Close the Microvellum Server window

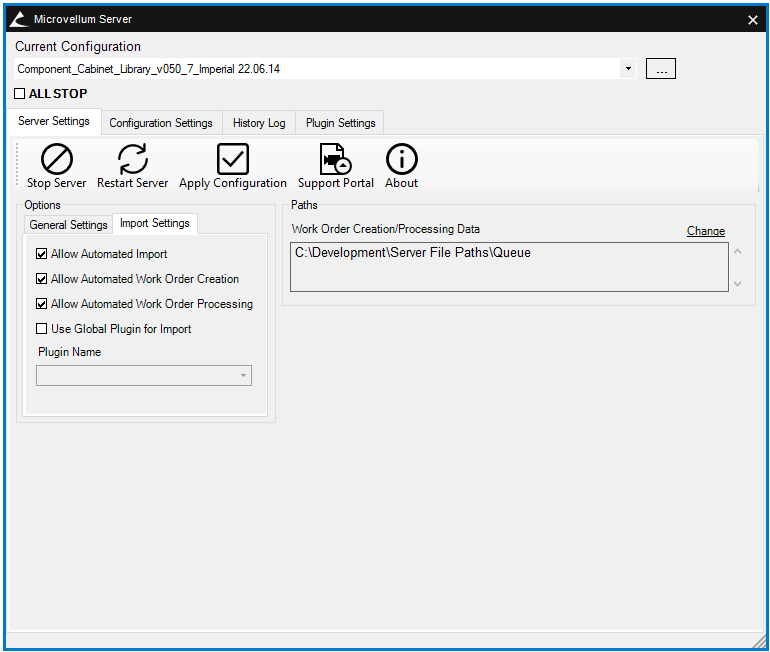[752, 19]
